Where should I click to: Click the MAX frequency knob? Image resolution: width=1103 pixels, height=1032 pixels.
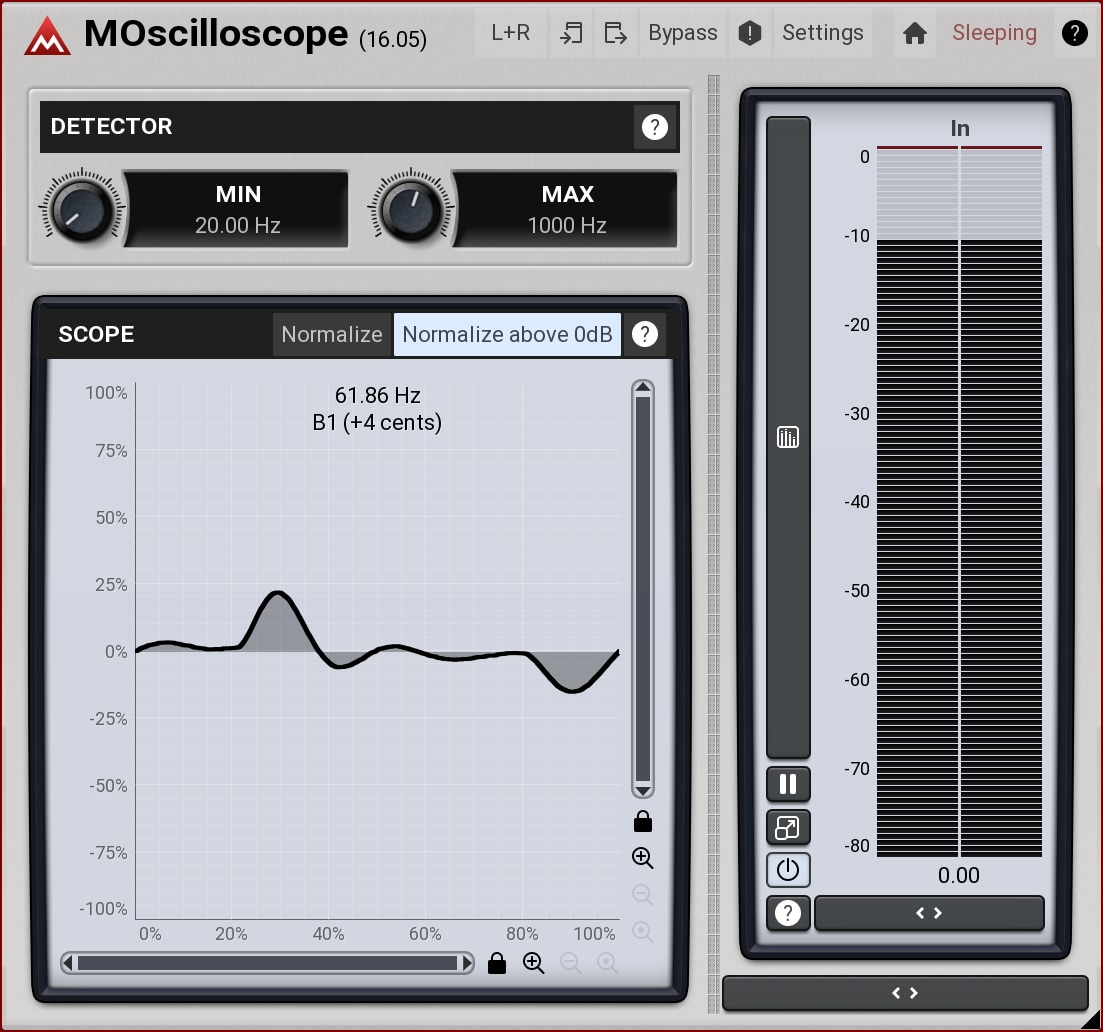pos(411,210)
